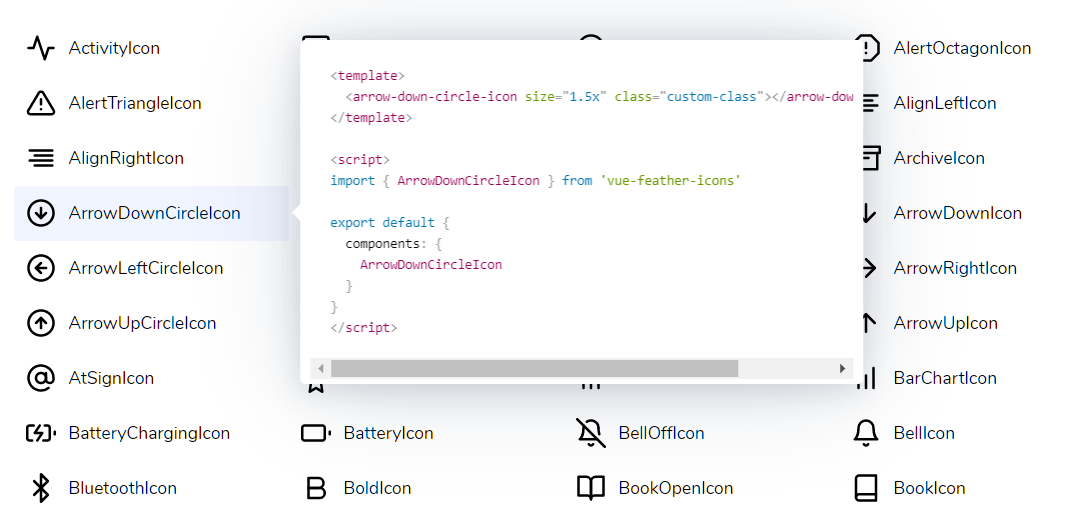The width and height of the screenshot is (1077, 518).
Task: Click the AlignRight lines icon
Action: tap(41, 158)
